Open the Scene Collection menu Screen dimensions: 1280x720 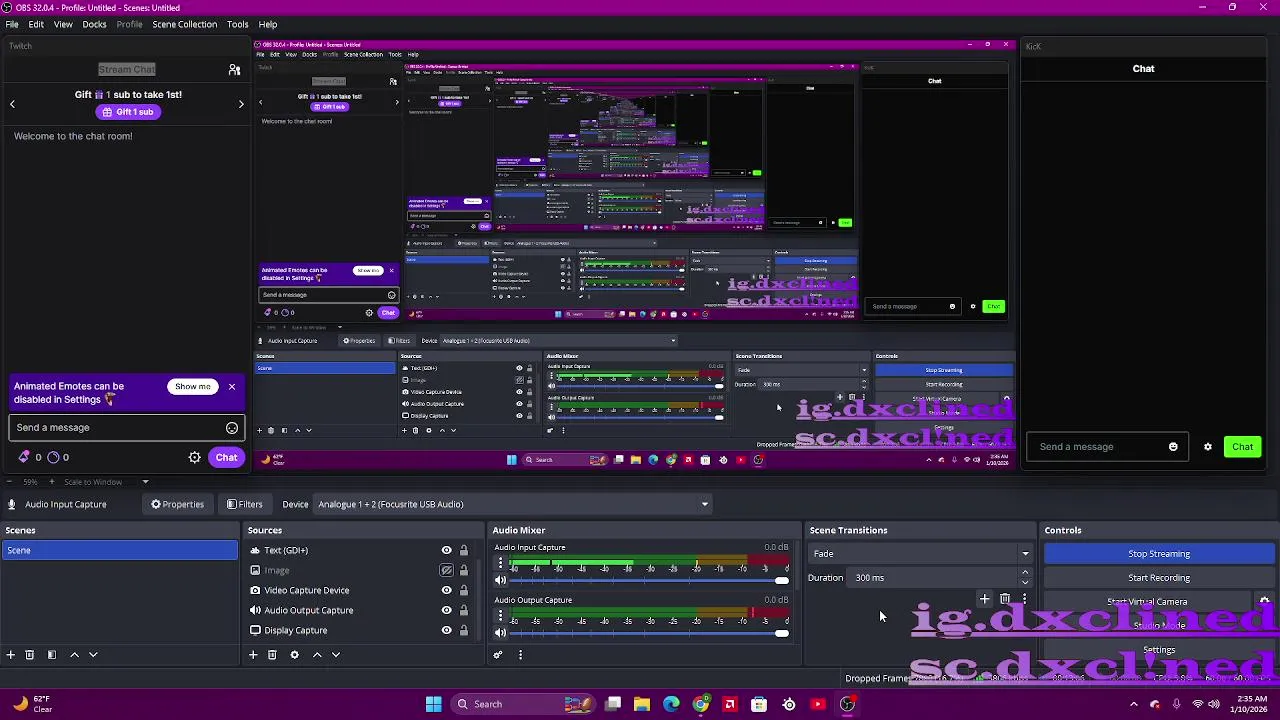coord(184,24)
